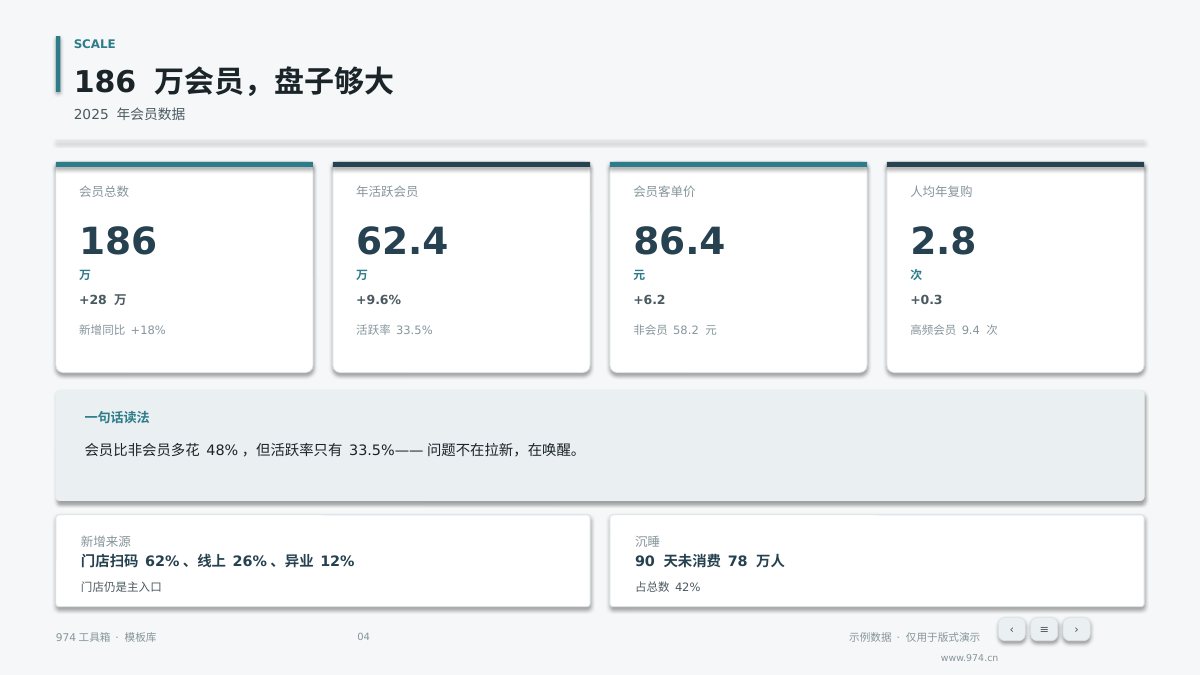Advance to the next slide arrow
The image size is (1200, 675).
click(1076, 629)
